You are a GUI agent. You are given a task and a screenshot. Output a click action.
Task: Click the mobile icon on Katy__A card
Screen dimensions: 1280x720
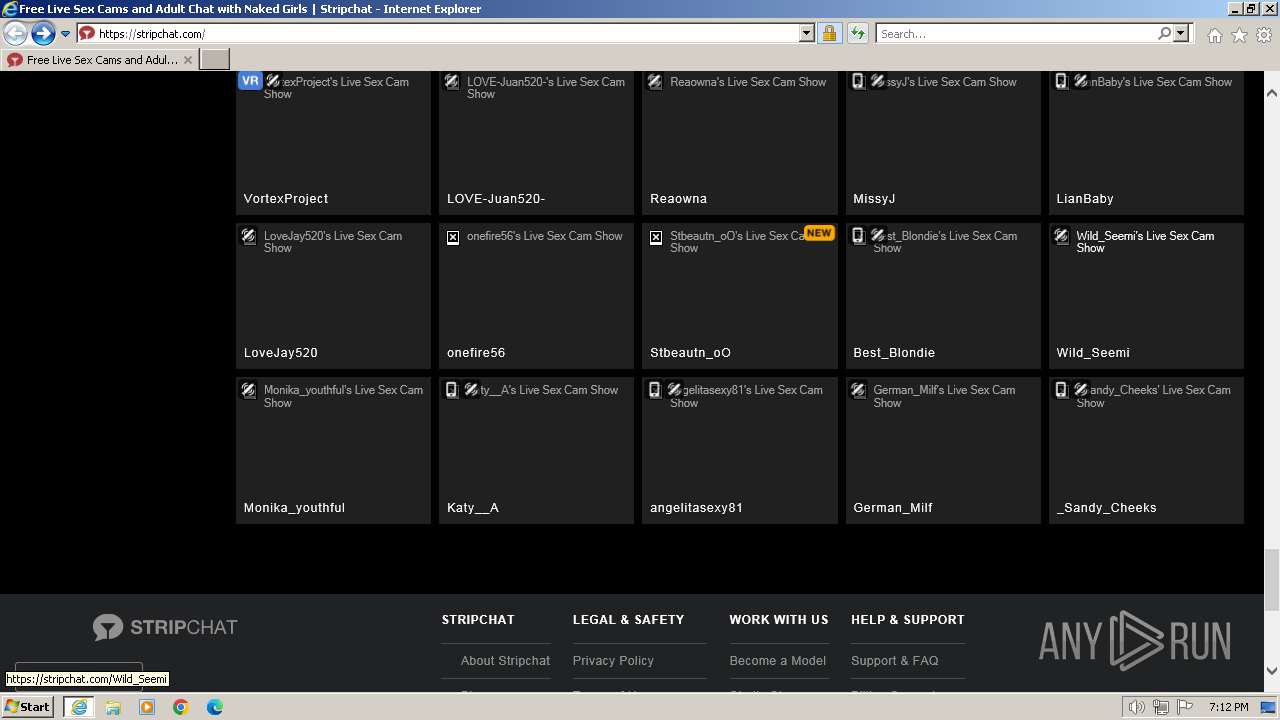coord(452,390)
